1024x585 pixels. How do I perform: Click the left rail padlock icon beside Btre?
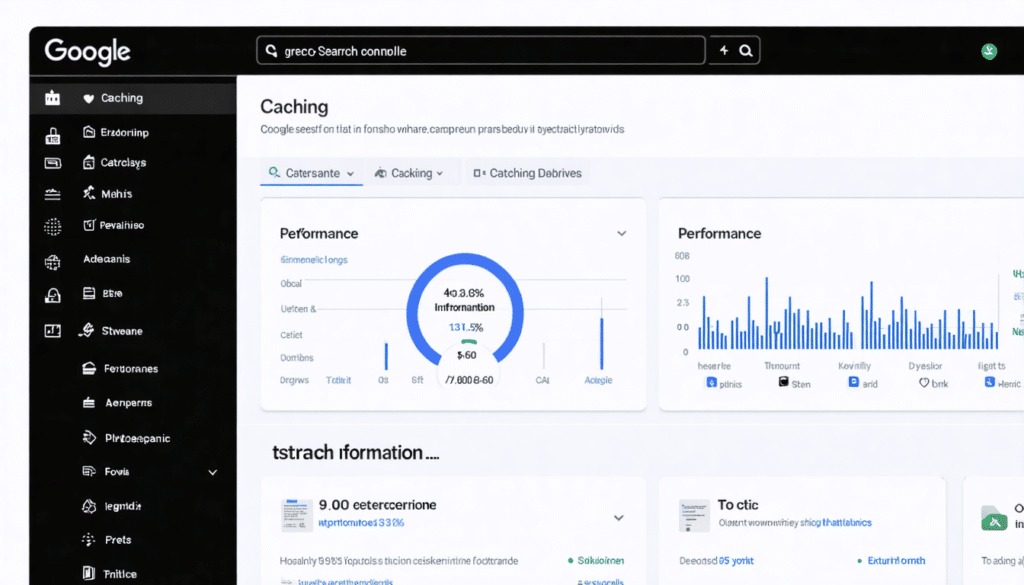tap(53, 296)
